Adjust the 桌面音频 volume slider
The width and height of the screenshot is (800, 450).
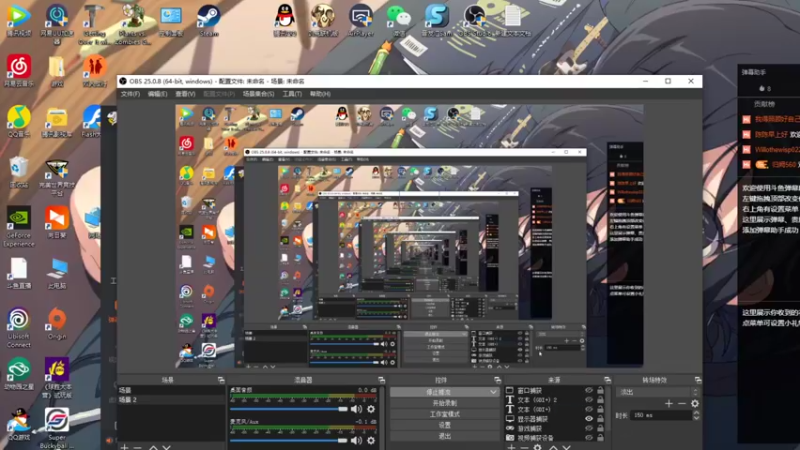[x=289, y=409]
